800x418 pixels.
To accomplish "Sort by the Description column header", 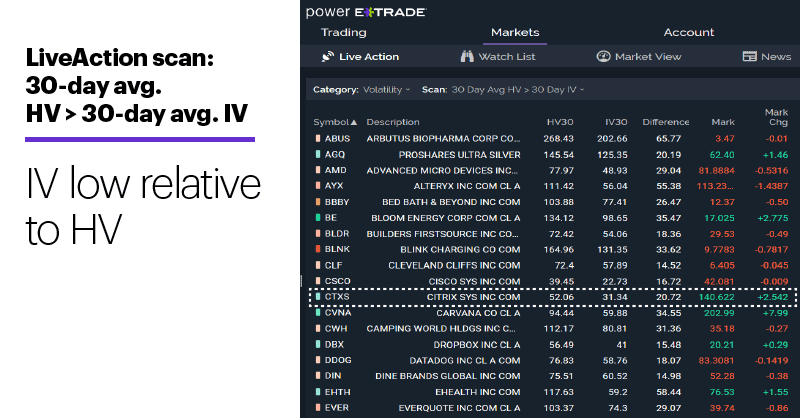I will click(393, 122).
